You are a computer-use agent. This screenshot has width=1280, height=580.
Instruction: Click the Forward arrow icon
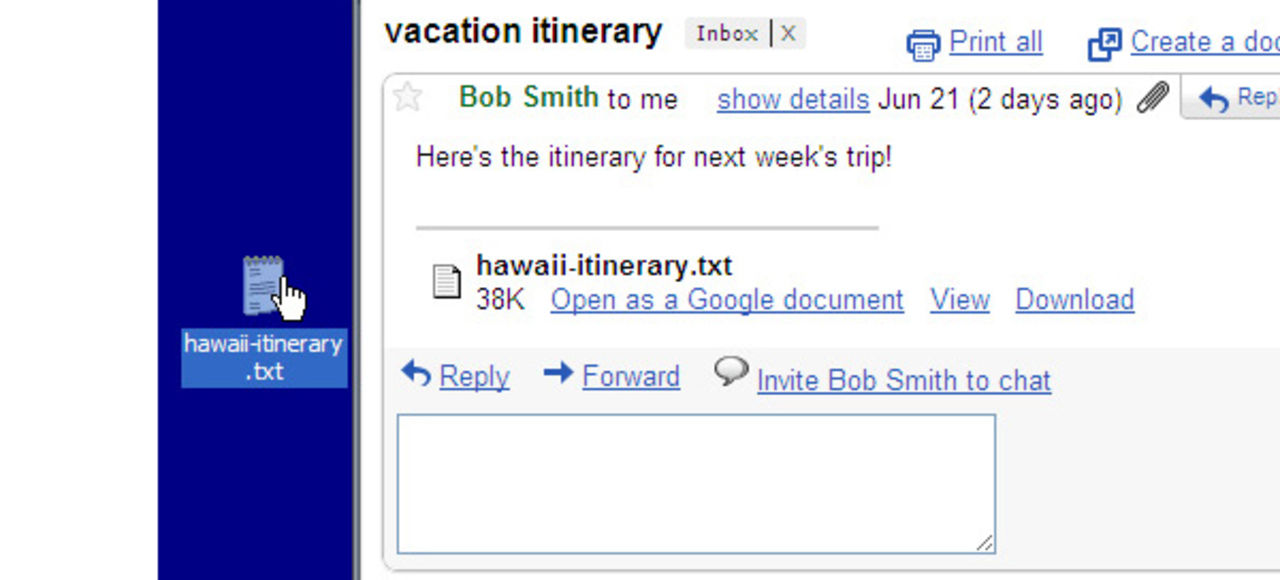[x=556, y=372]
